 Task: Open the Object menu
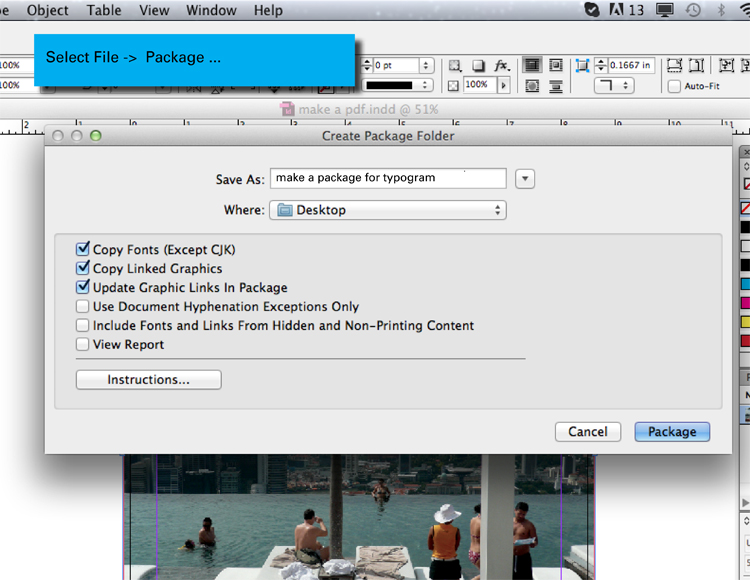[x=47, y=10]
